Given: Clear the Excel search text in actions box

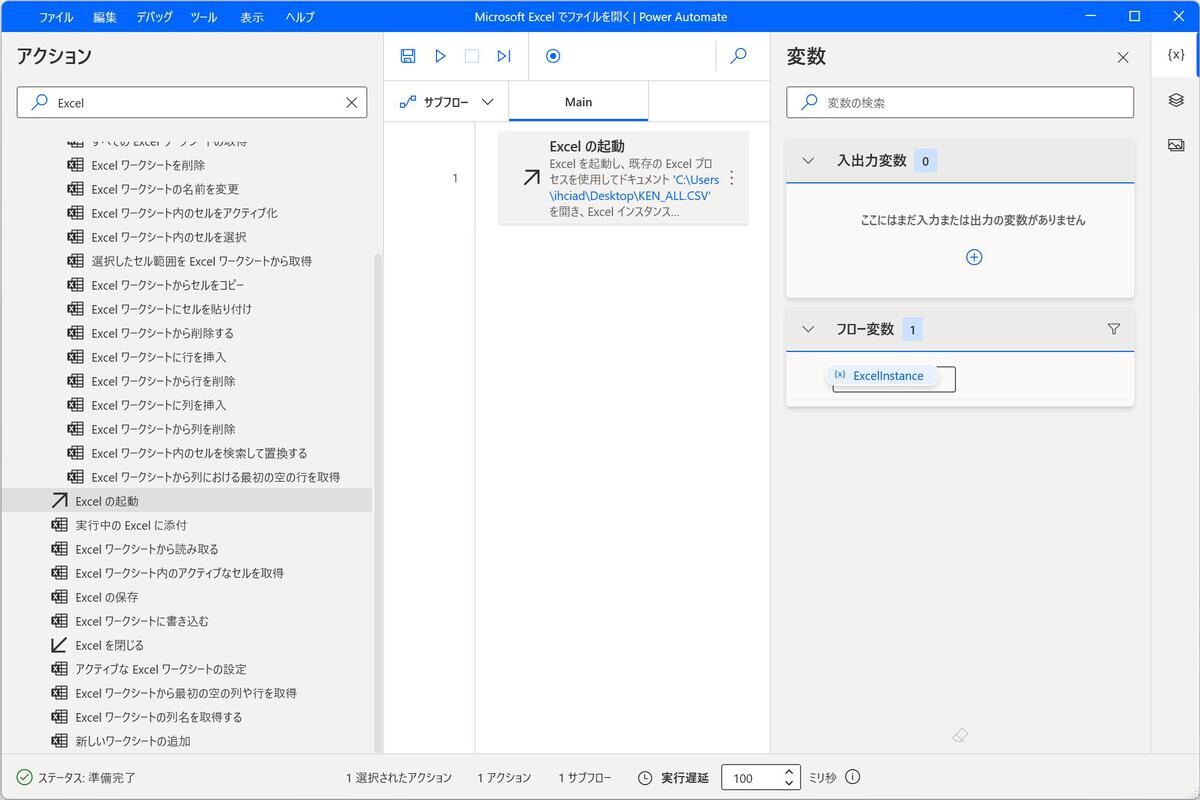Looking at the screenshot, I should coord(352,102).
